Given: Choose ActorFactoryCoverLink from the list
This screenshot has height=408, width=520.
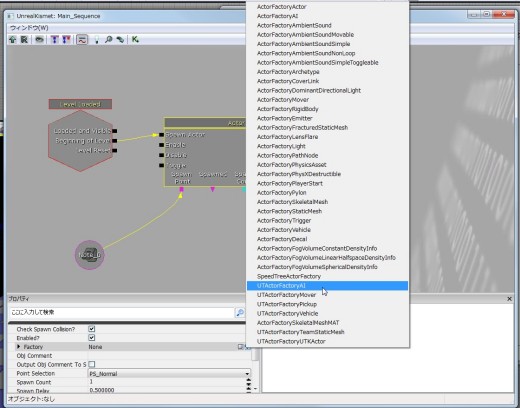Looking at the screenshot, I should 327,81.
